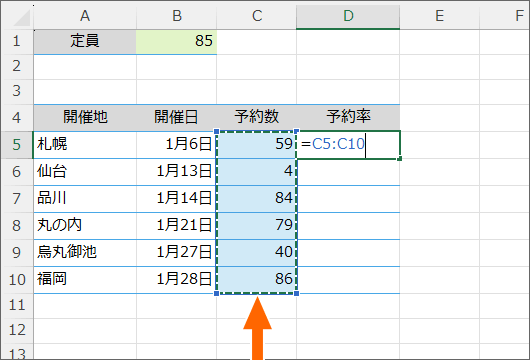This screenshot has height=360, width=530.
Task: Select column E header
Action: click(439, 16)
